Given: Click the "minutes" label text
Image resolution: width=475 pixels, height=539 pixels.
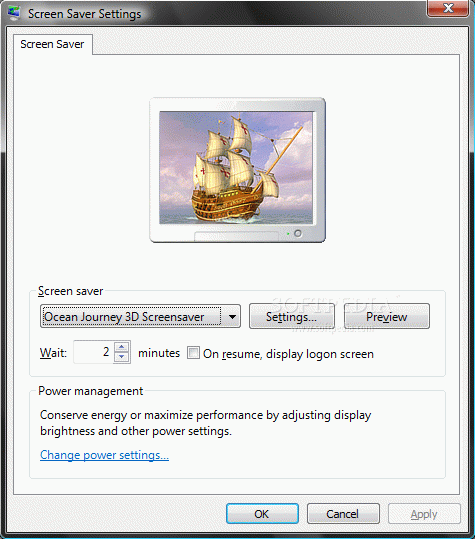Looking at the screenshot, I should (159, 353).
